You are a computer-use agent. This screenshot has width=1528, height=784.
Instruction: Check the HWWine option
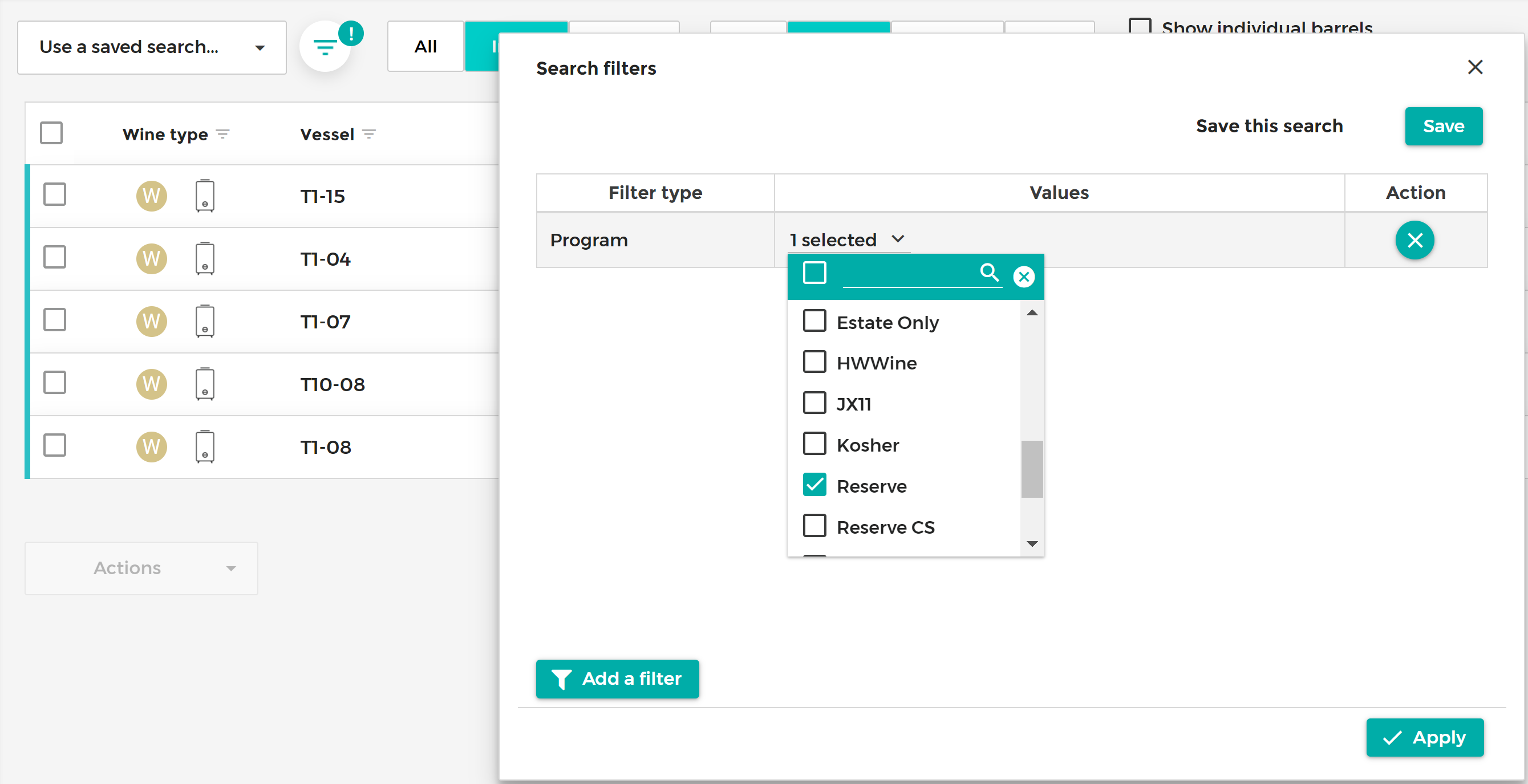point(814,361)
